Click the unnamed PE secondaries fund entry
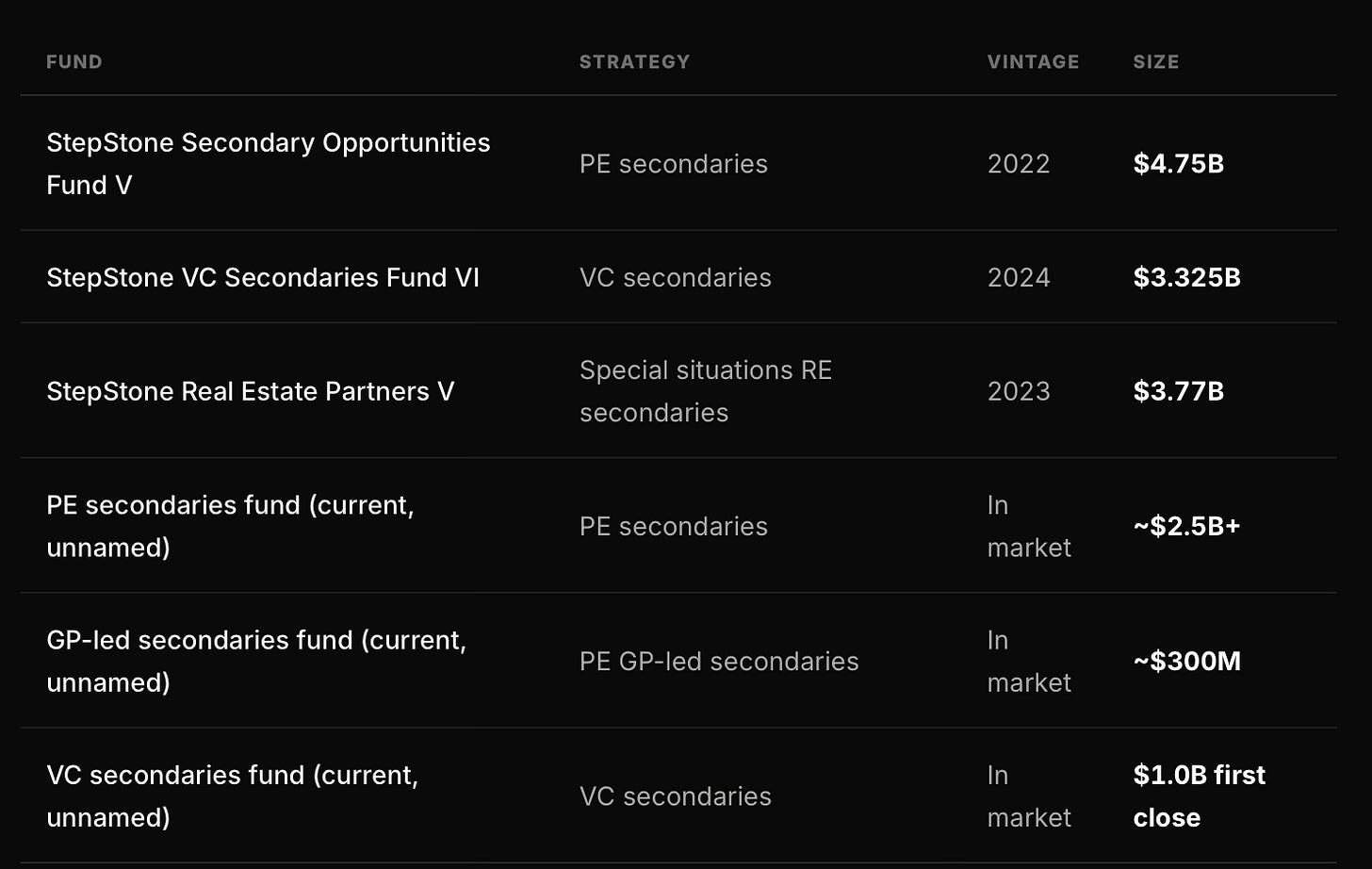1372x869 pixels. coord(230,526)
